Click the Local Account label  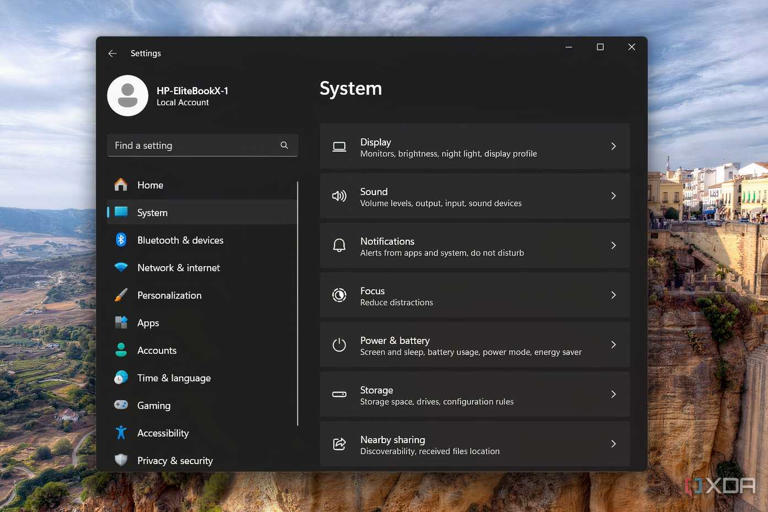coord(183,102)
